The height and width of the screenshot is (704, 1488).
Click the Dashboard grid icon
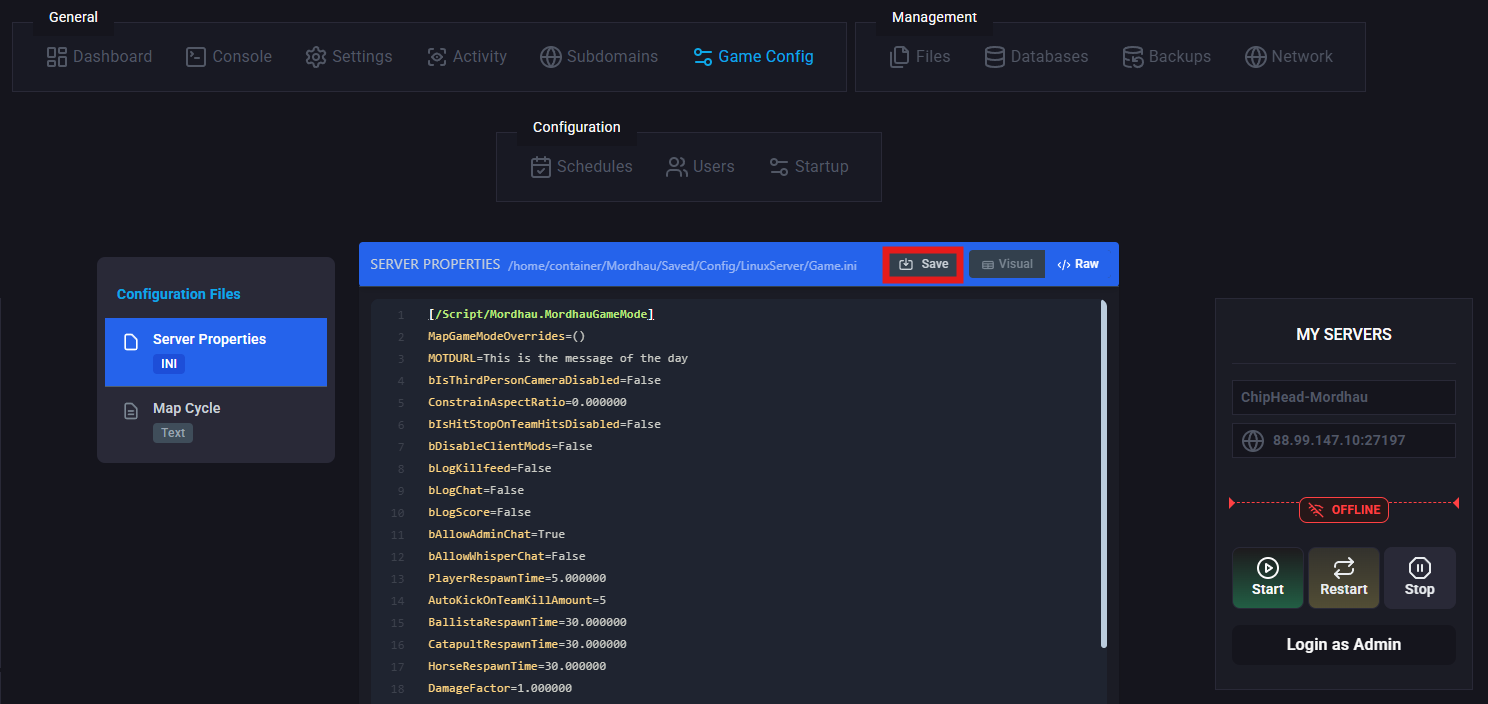pyautogui.click(x=57, y=57)
